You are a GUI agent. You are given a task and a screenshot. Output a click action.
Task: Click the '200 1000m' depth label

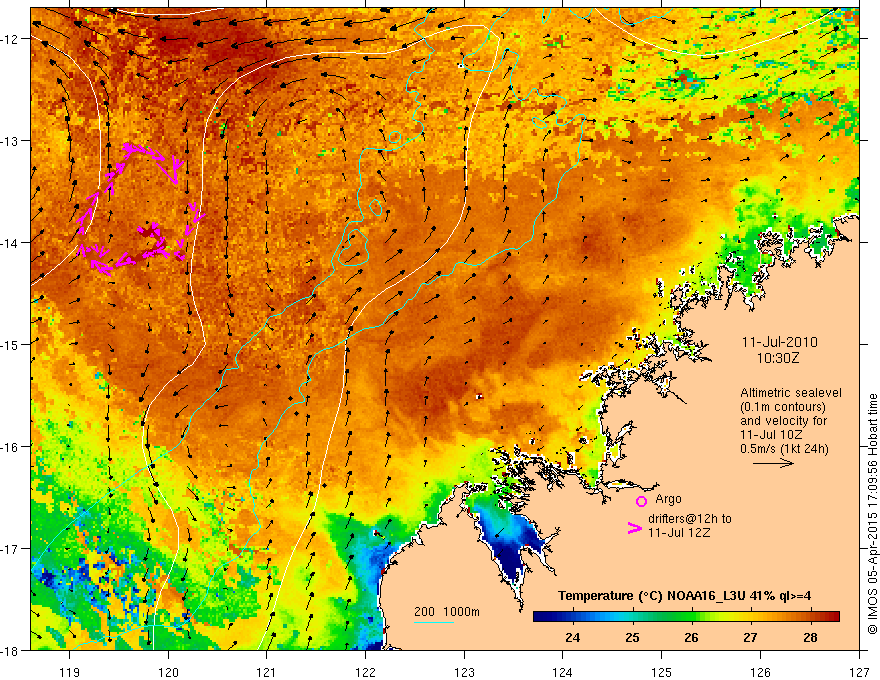pyautogui.click(x=447, y=612)
